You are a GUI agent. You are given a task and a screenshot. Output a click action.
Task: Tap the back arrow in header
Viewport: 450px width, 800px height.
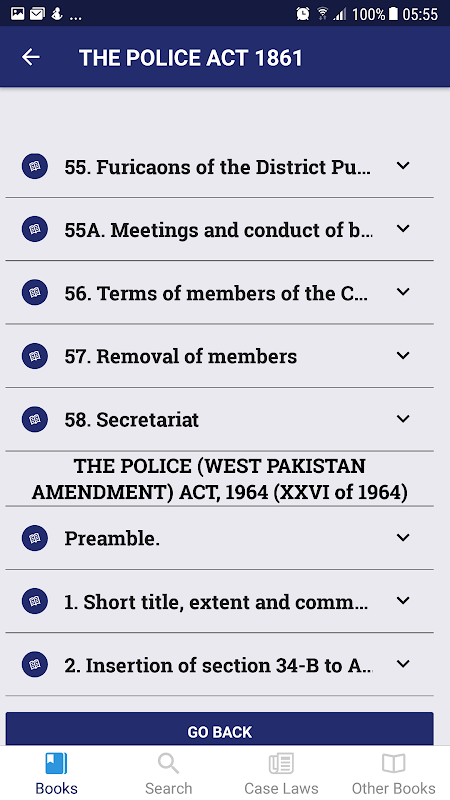(31, 57)
